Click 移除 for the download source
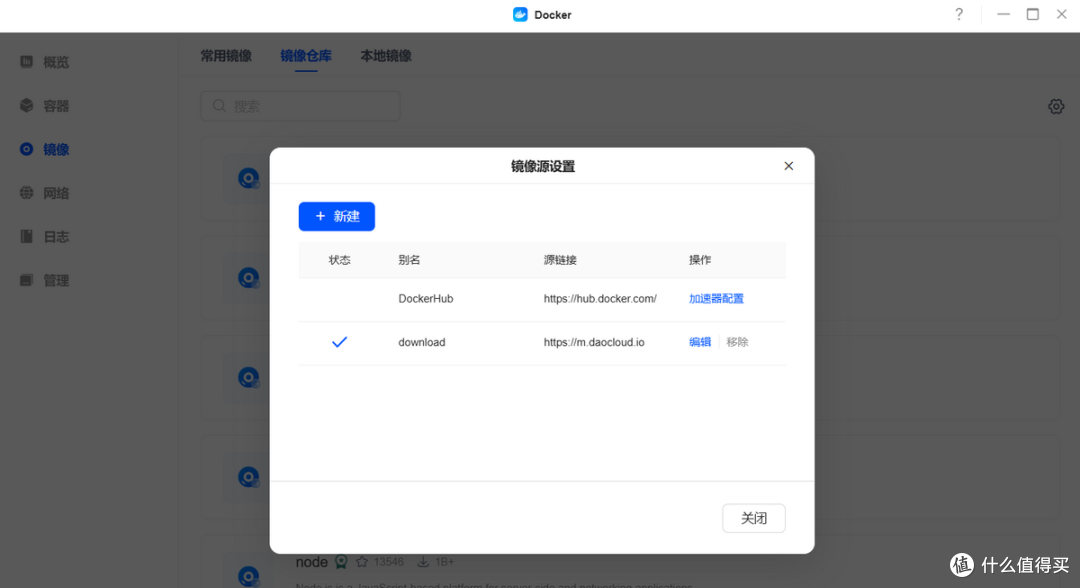1080x588 pixels. pos(737,342)
